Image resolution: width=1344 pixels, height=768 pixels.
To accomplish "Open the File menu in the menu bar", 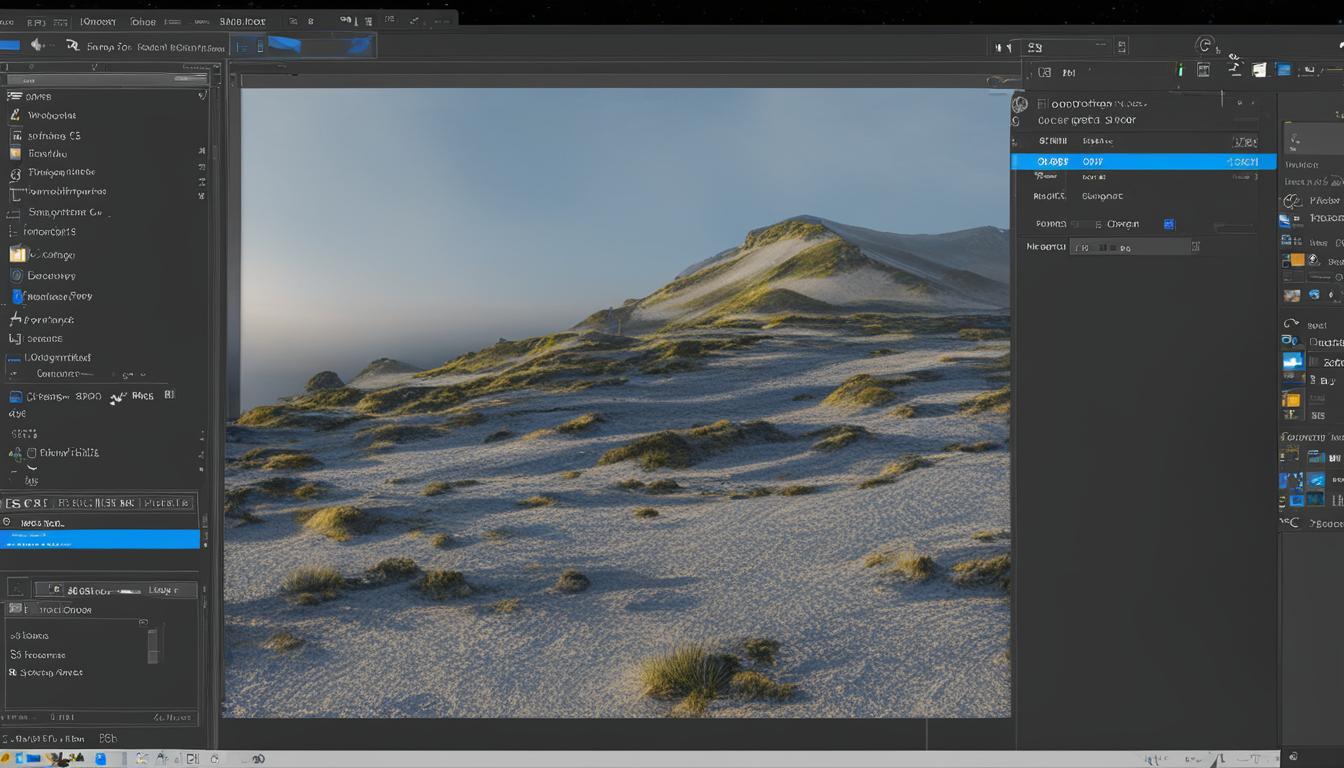I will click(8, 20).
